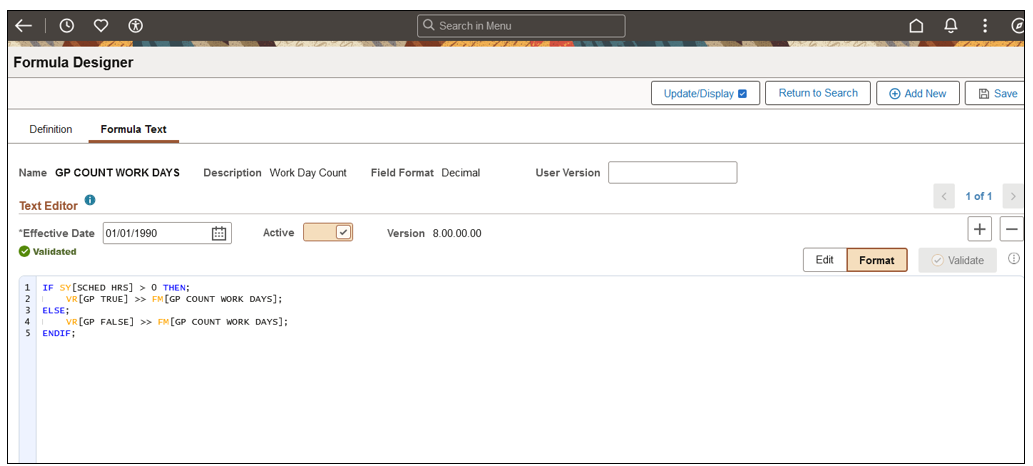Open the vertical three-dot actions menu
Screen dimensions: 1033x466
[985, 26]
